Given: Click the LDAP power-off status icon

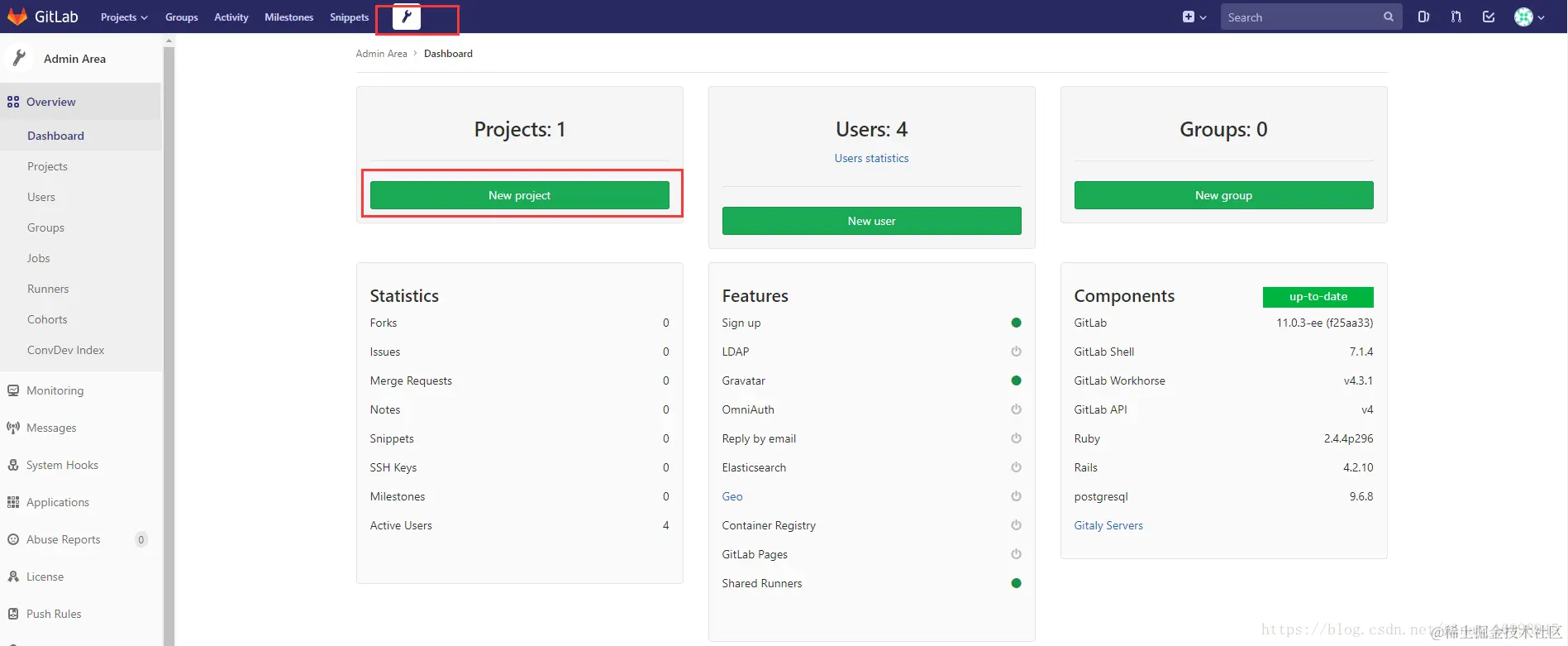Looking at the screenshot, I should coord(1016,352).
